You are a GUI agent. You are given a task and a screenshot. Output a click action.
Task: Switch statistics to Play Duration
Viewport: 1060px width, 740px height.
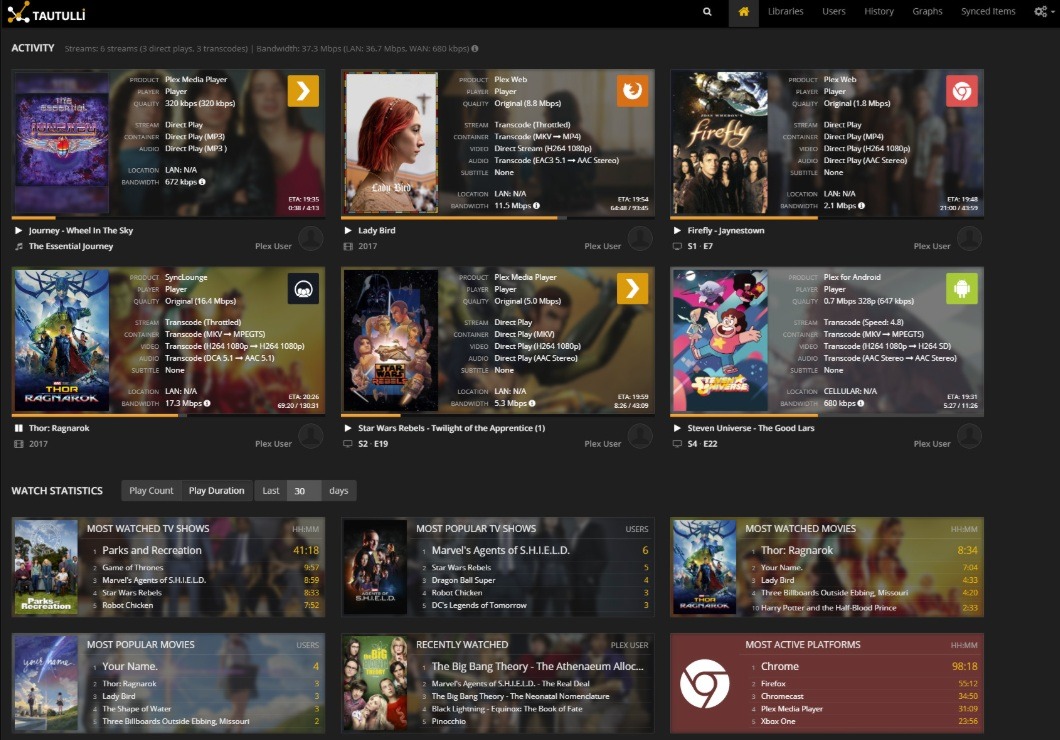coord(216,491)
